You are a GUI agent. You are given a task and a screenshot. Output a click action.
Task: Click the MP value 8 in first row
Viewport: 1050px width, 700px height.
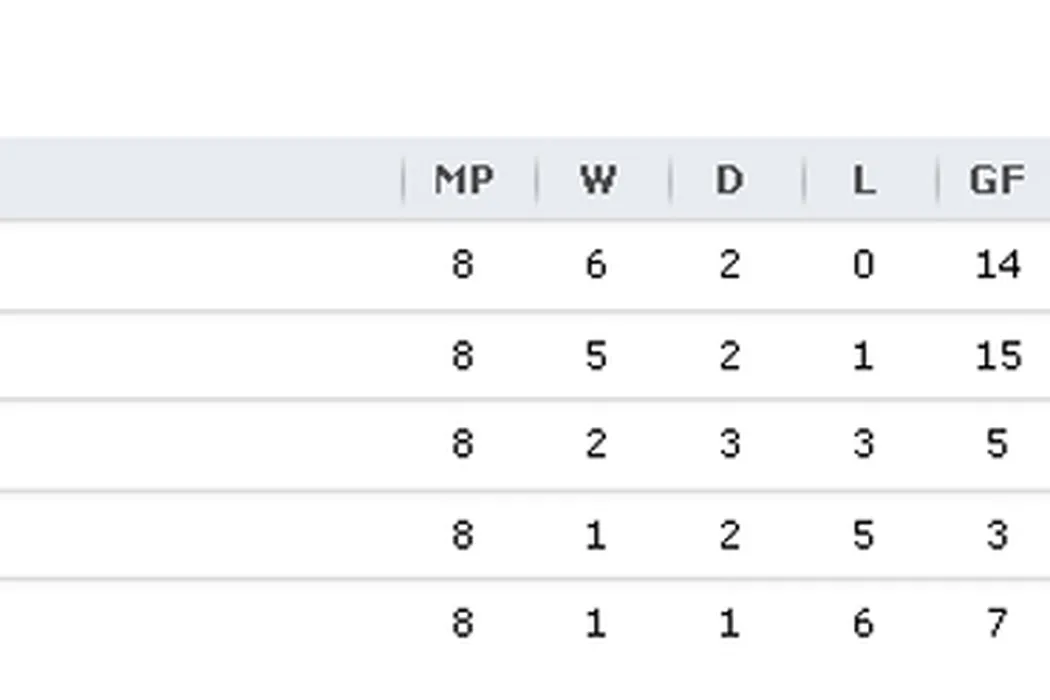pyautogui.click(x=462, y=265)
